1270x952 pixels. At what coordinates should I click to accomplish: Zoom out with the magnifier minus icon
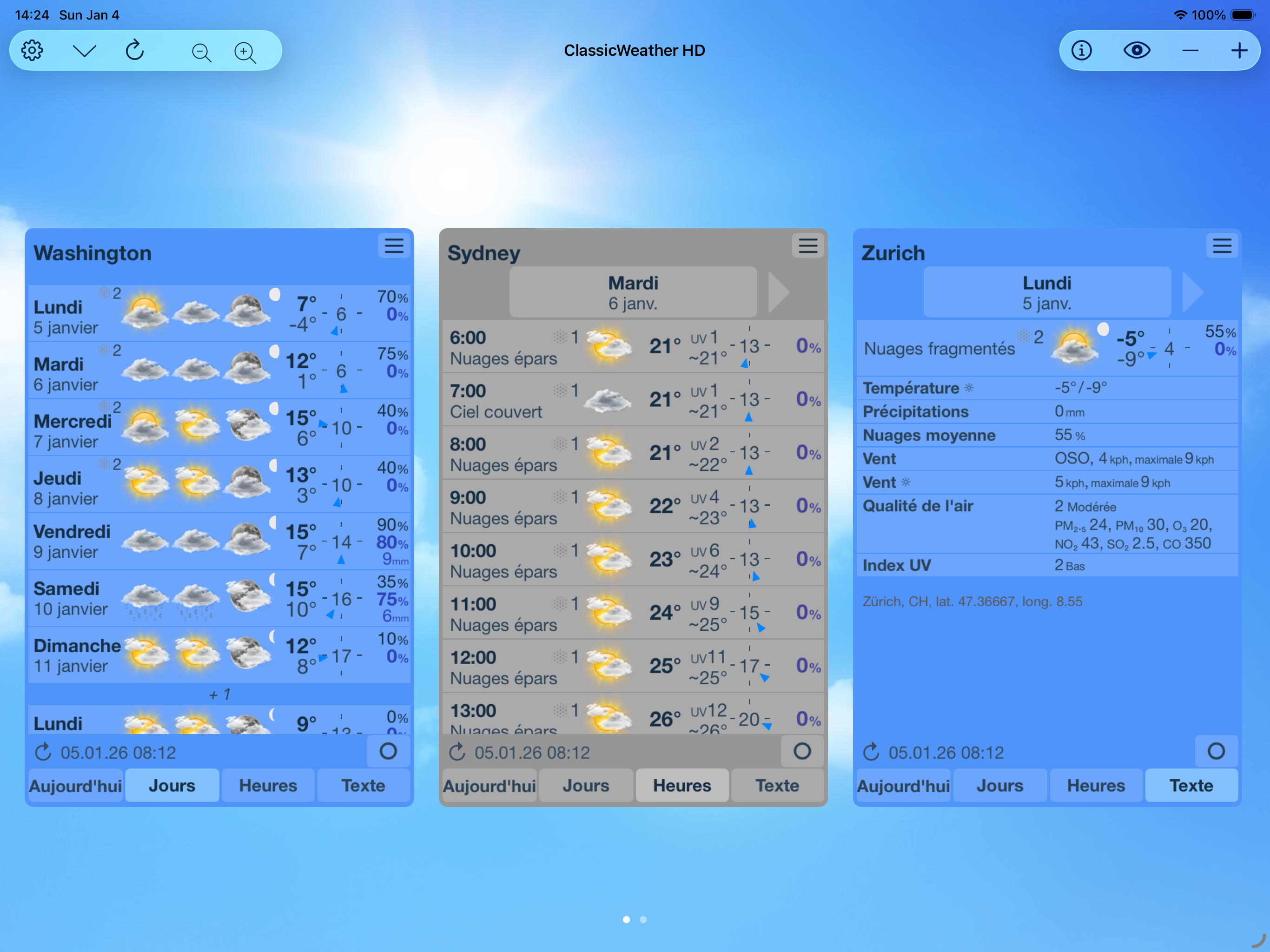click(x=201, y=52)
